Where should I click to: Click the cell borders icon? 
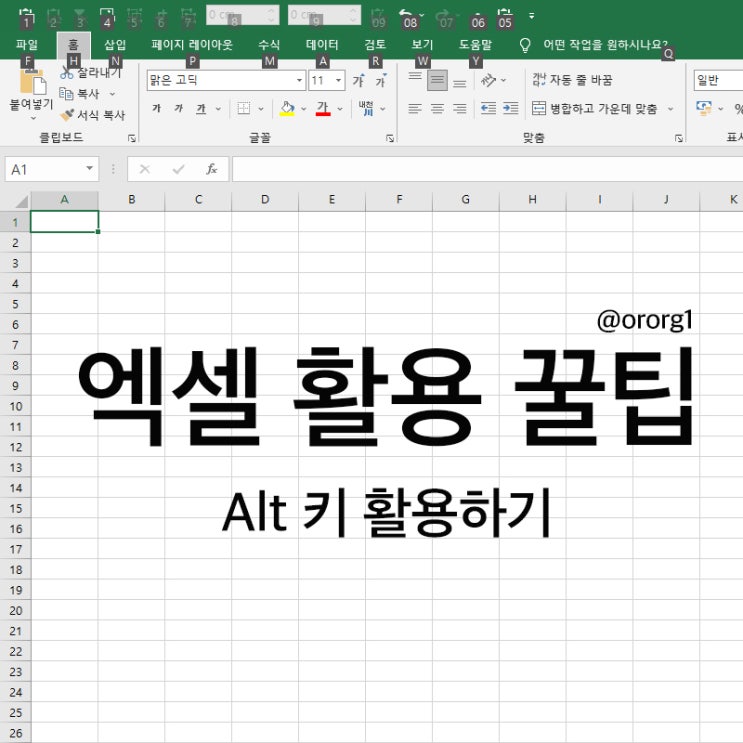coord(244,109)
